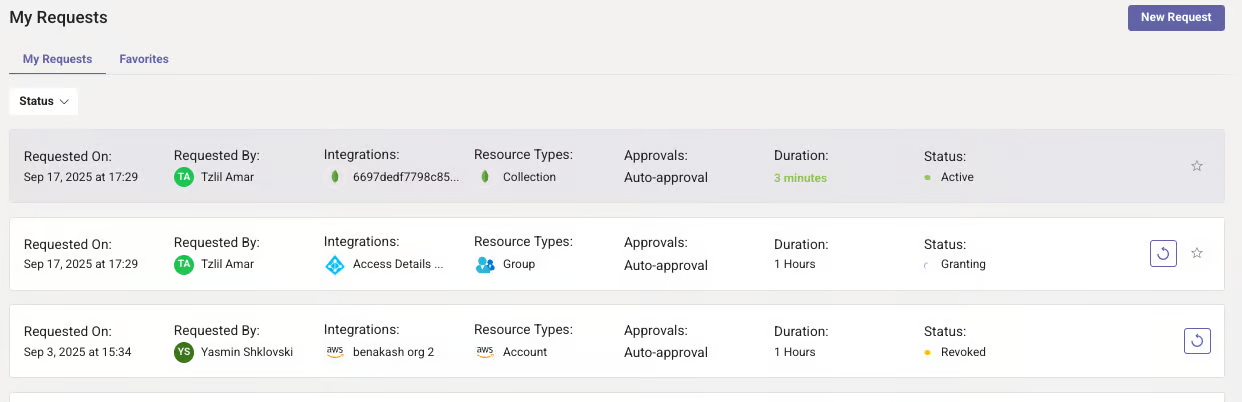1242x402 pixels.
Task: Click Tzlil Amar avatar in Active request
Action: [x=183, y=177]
